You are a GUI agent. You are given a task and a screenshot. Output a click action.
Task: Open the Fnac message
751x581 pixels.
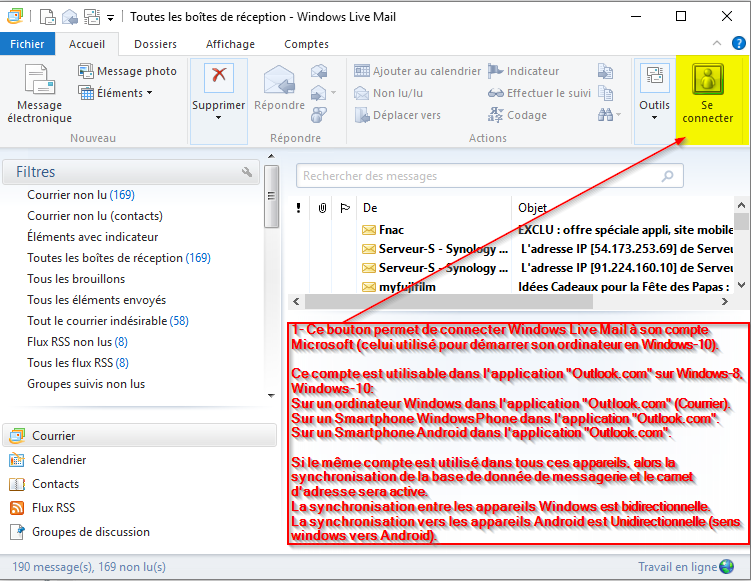point(510,230)
